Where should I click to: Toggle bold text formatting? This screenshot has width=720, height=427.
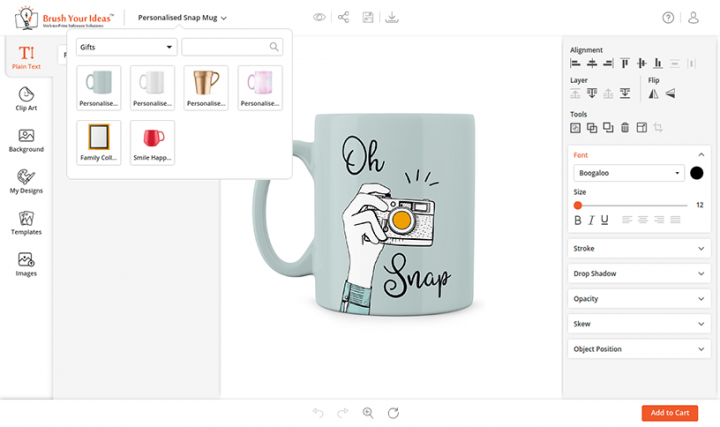pyautogui.click(x=578, y=220)
